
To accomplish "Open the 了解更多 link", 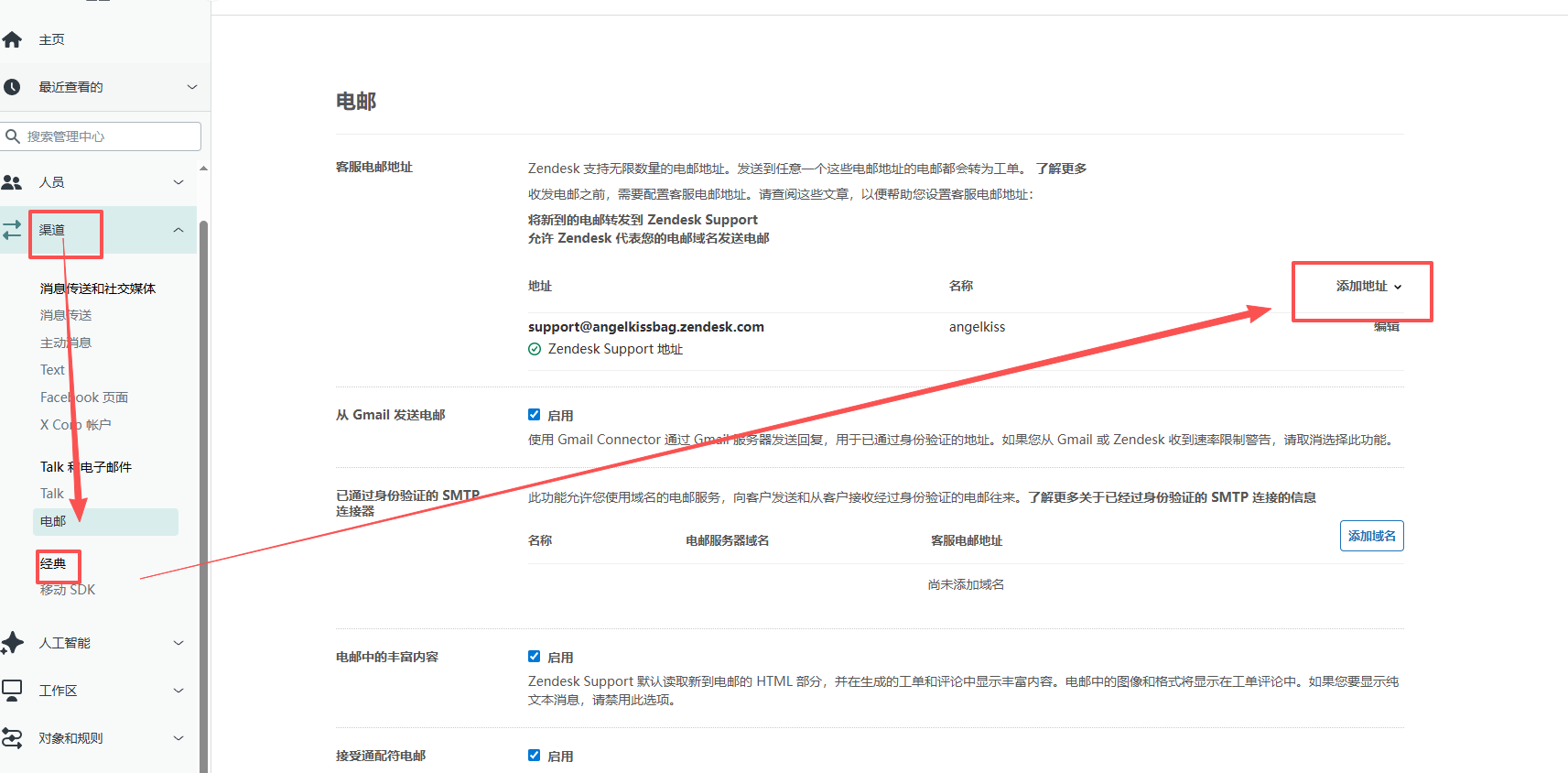I will point(1061,169).
